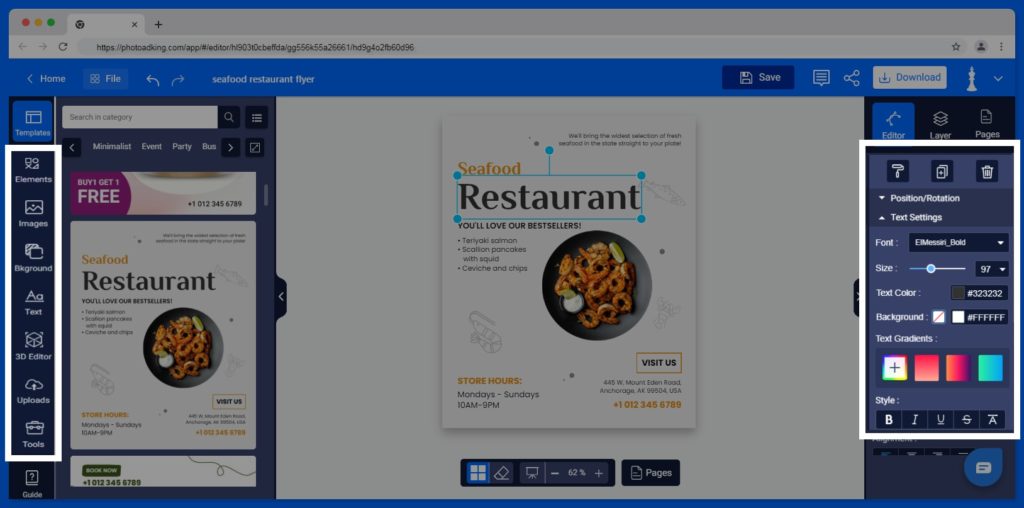1024x508 pixels.
Task: Open the Uploads panel
Action: tap(33, 390)
